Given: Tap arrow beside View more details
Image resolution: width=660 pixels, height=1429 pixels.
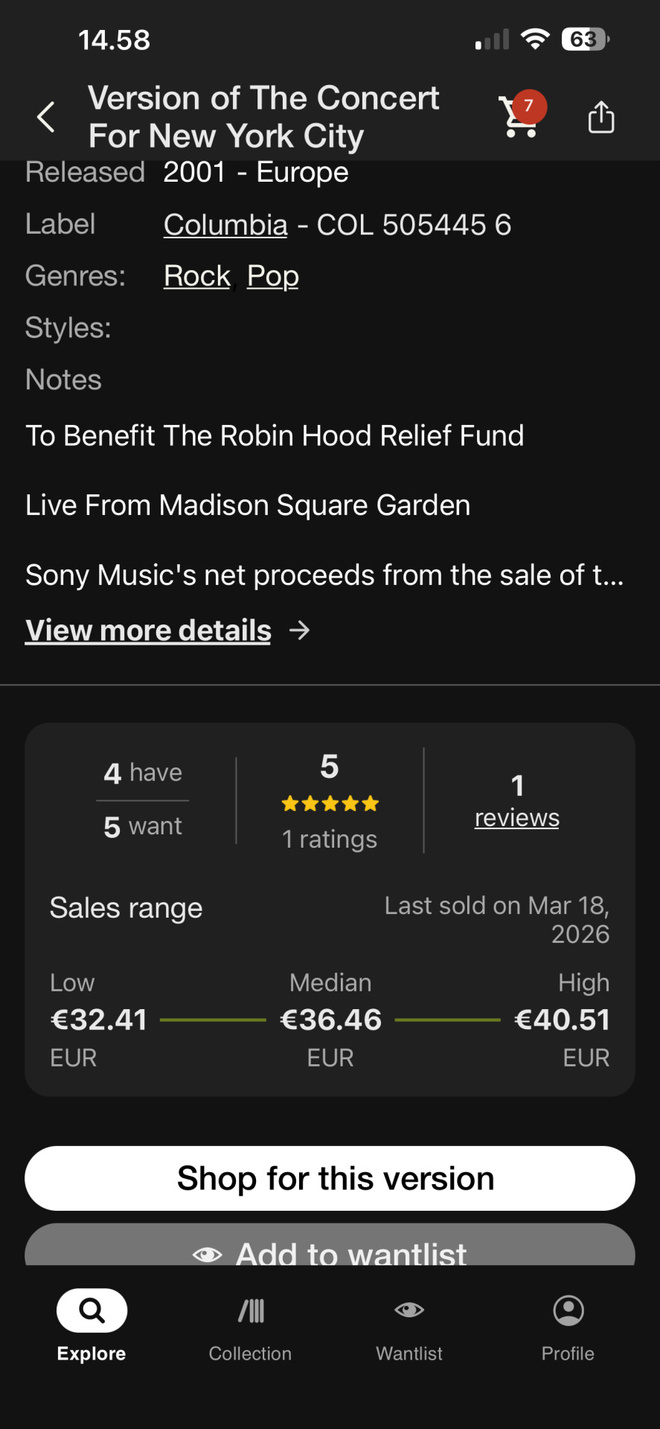Looking at the screenshot, I should pos(299,630).
